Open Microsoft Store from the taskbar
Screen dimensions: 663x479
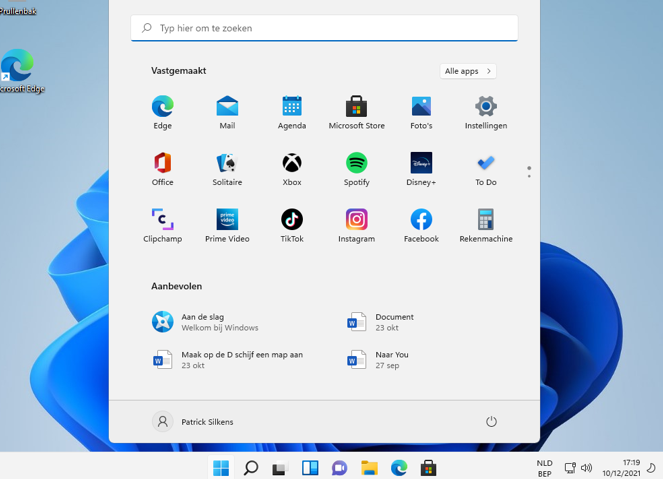click(x=428, y=468)
